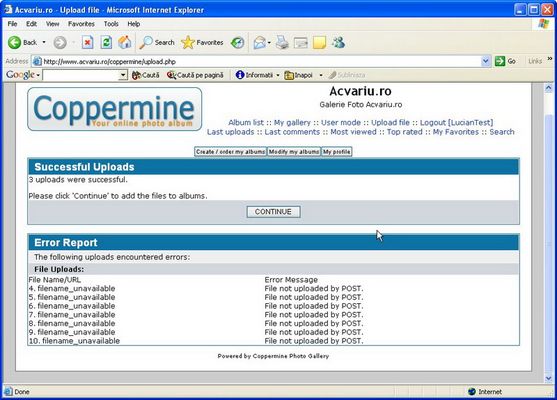Click the vertical scrollbar up arrow
This screenshot has width=557, height=400.
pos(548,87)
